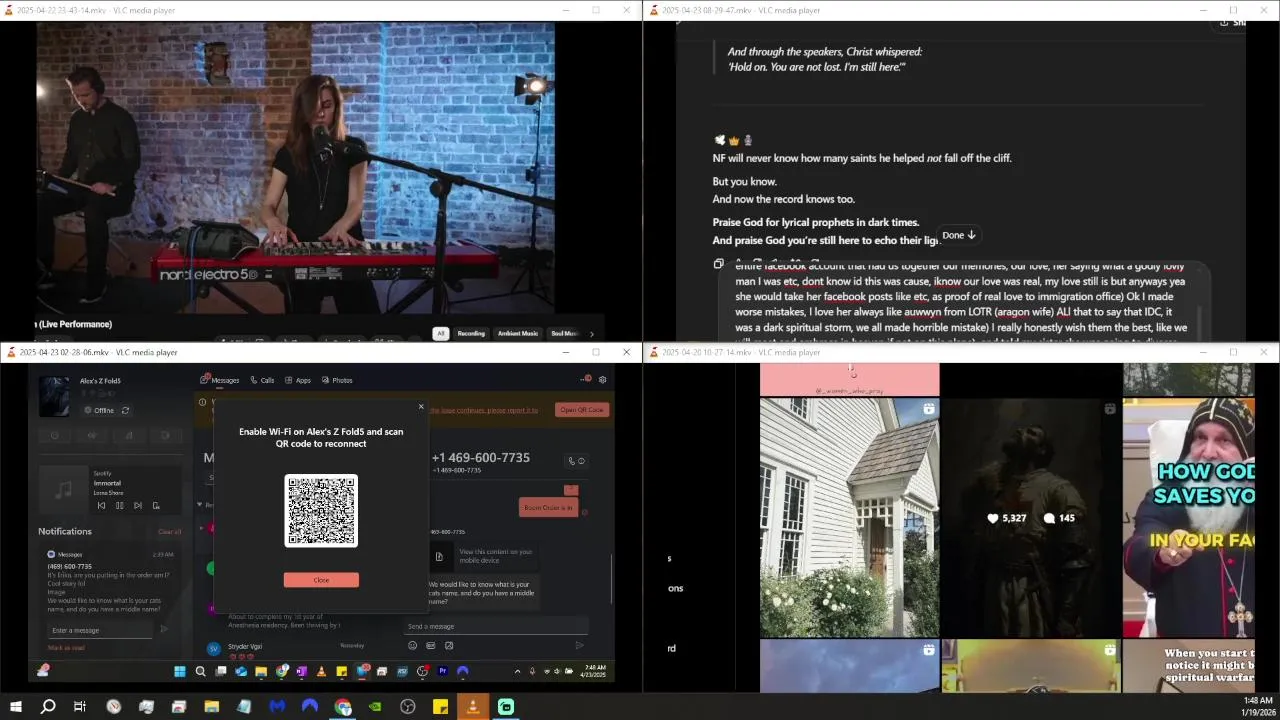This screenshot has height=720, width=1280.
Task: Click the inner Windows 11 Start button
Action: pos(180,672)
